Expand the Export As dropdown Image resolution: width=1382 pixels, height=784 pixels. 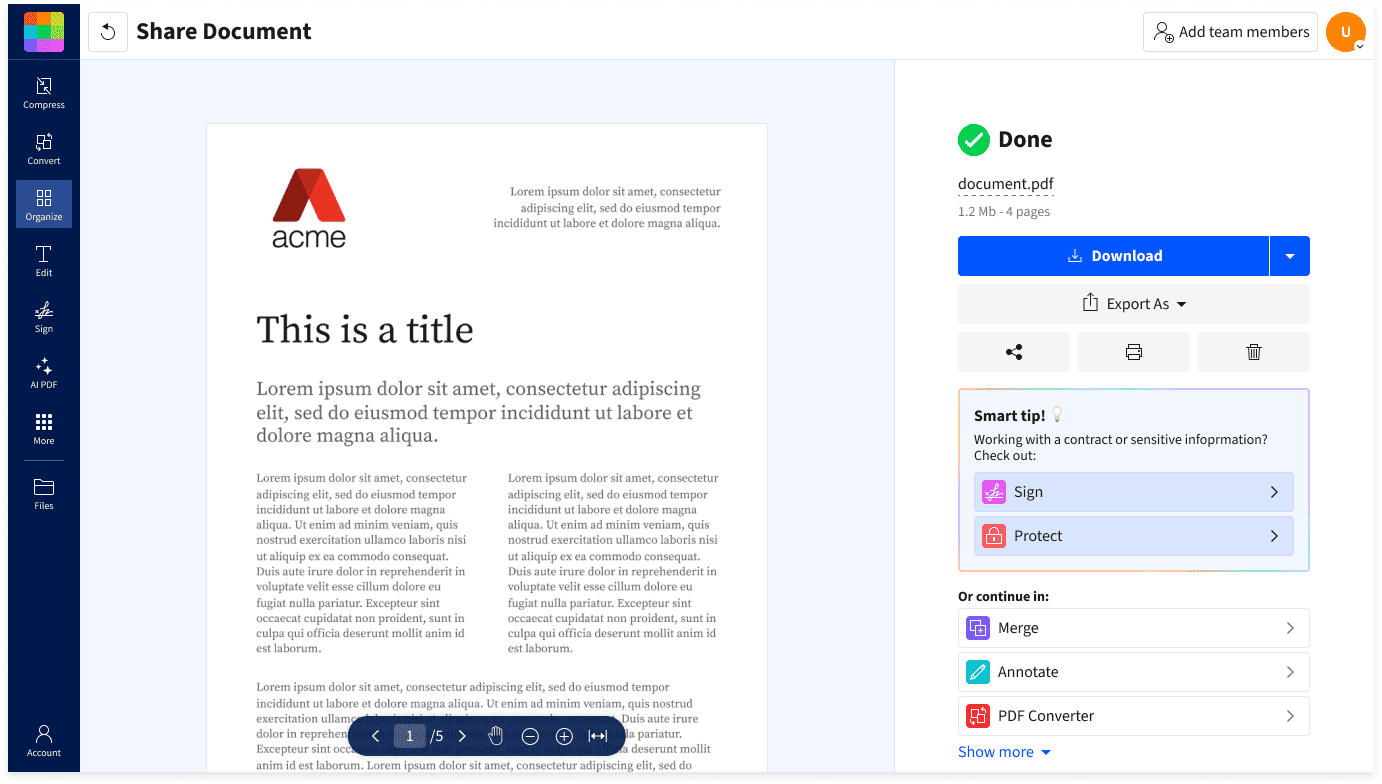(x=1134, y=304)
